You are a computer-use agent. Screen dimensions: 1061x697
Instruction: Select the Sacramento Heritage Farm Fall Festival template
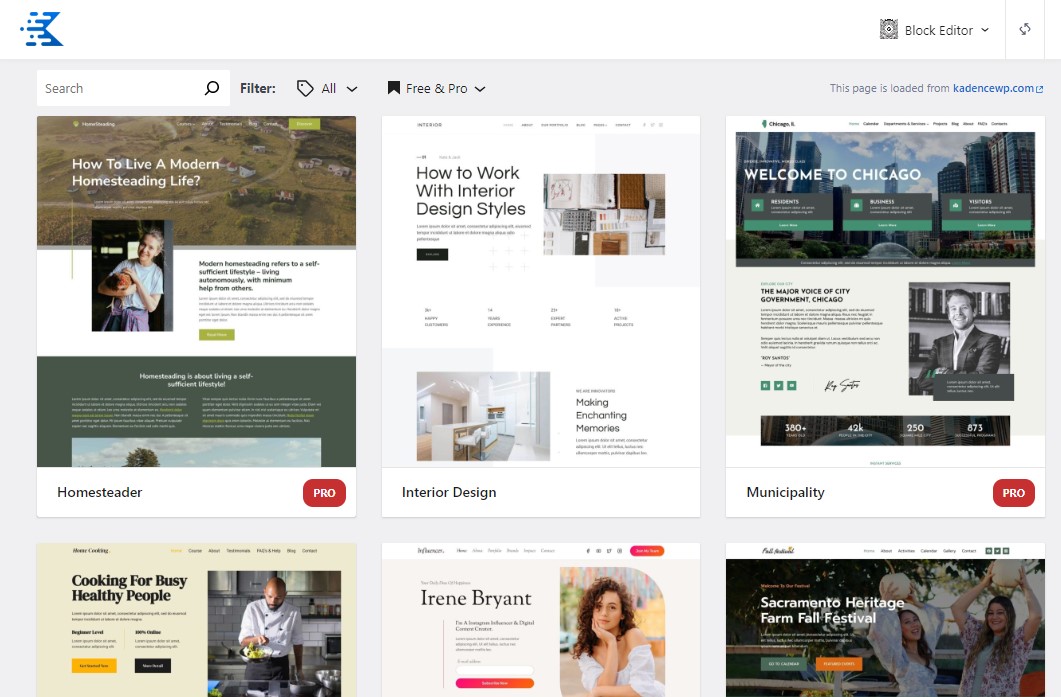point(885,620)
